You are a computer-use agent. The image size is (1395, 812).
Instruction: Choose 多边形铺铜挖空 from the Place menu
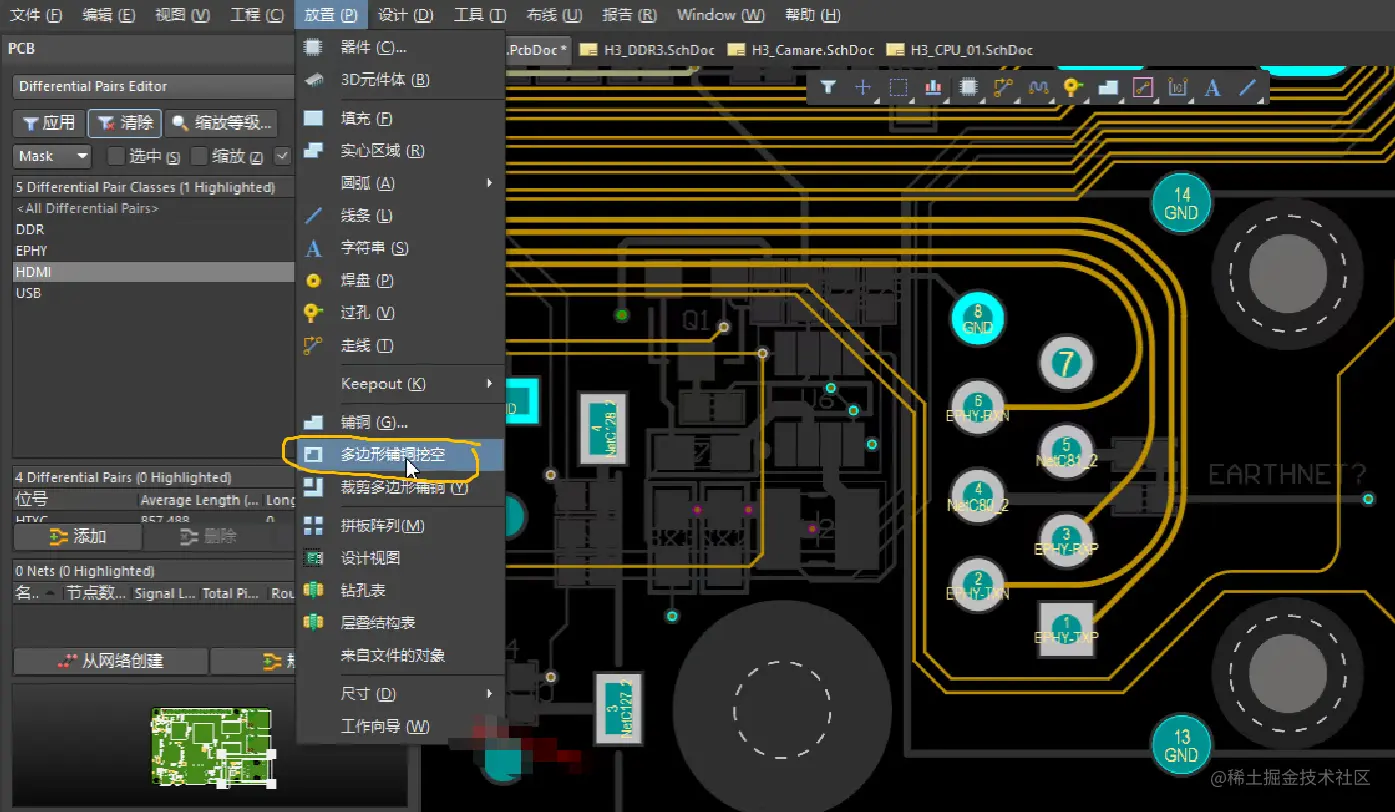(x=392, y=455)
